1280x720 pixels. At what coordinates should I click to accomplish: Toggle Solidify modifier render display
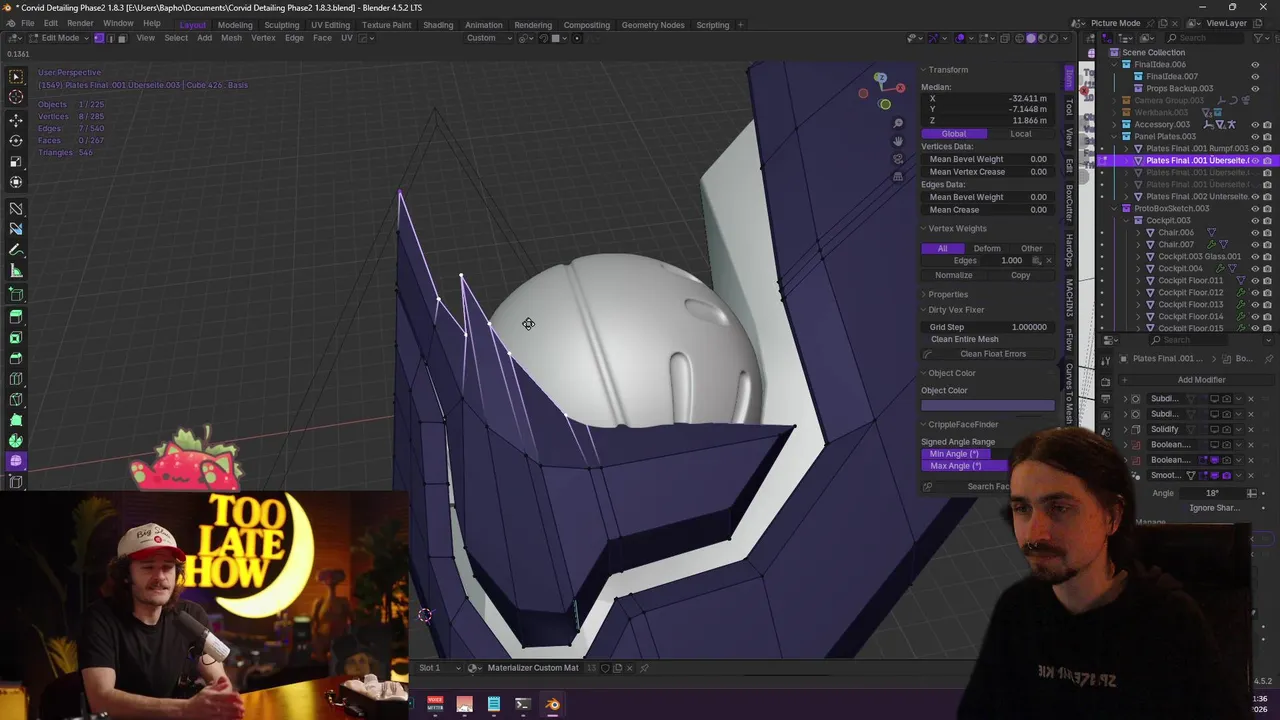(x=1227, y=429)
